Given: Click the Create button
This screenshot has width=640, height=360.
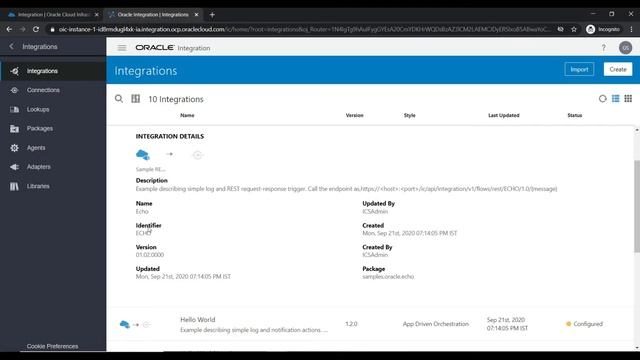Looking at the screenshot, I should click(x=618, y=69).
